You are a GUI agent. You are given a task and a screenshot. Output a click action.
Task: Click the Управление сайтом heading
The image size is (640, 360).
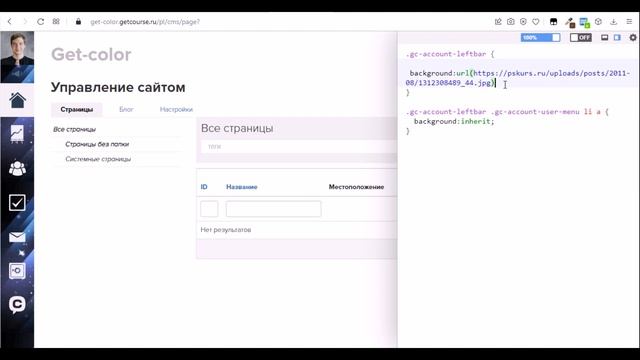118,87
